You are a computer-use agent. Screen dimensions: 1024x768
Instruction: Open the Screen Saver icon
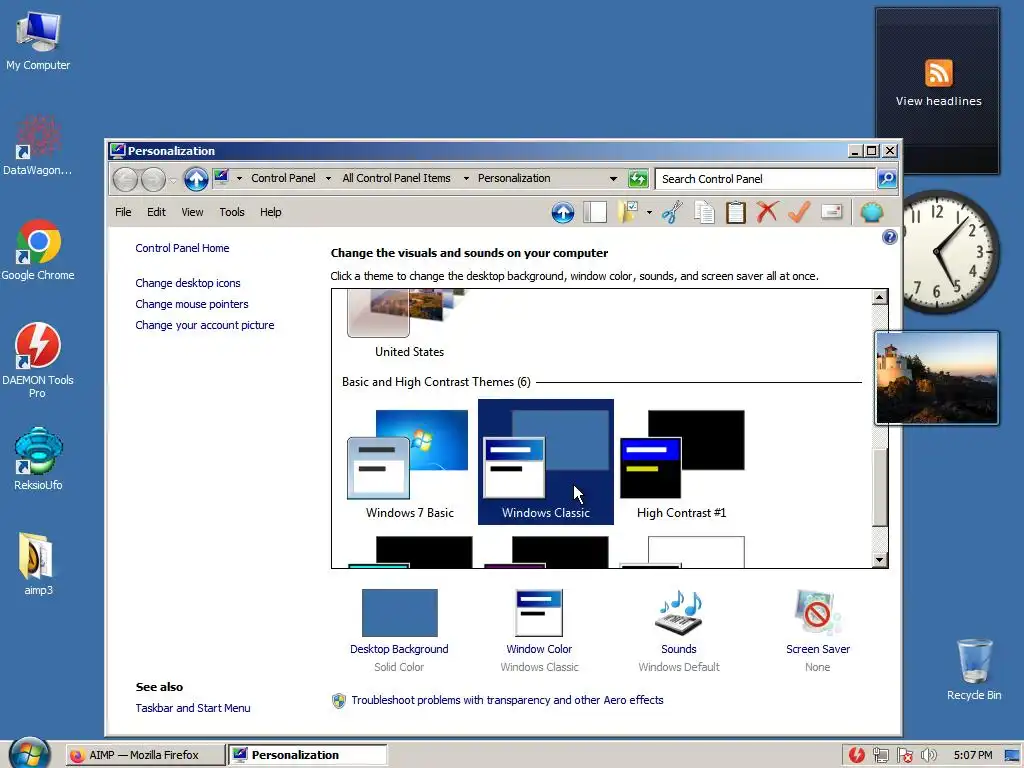[818, 613]
